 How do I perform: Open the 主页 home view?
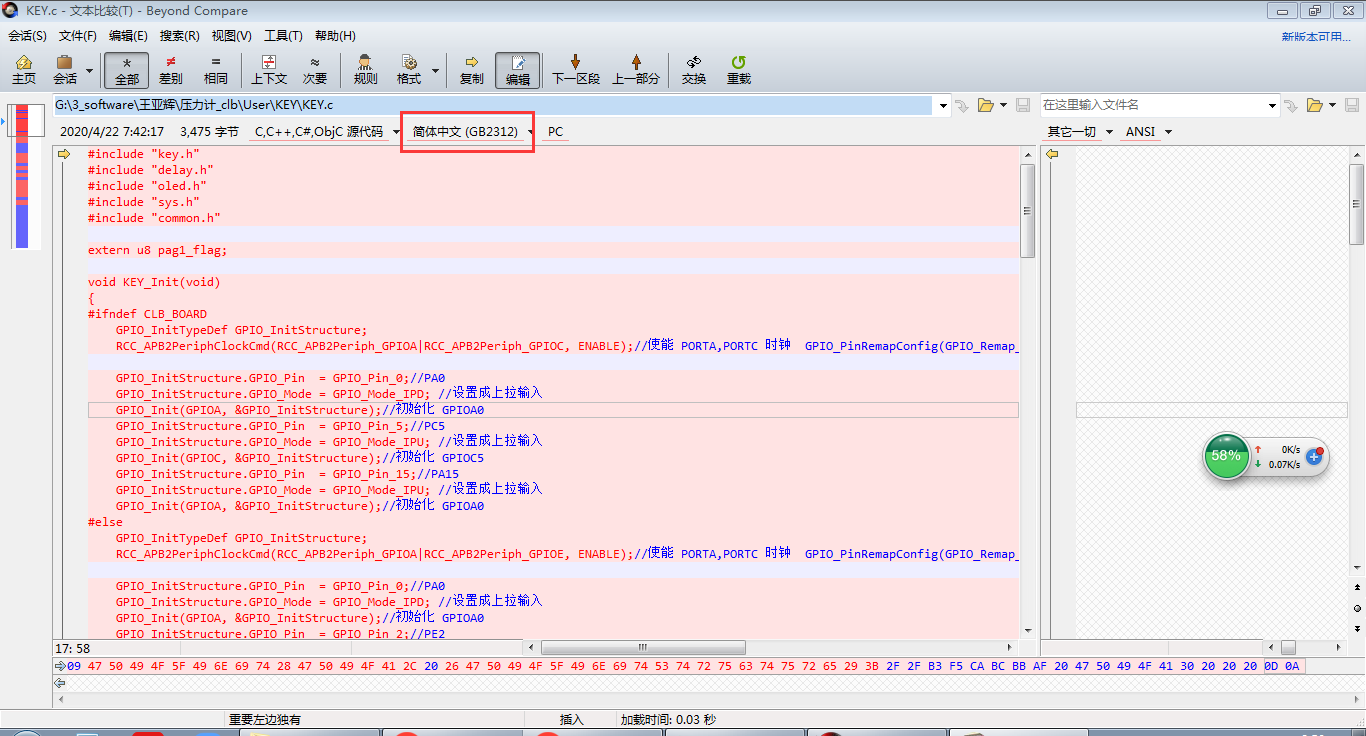[x=24, y=70]
